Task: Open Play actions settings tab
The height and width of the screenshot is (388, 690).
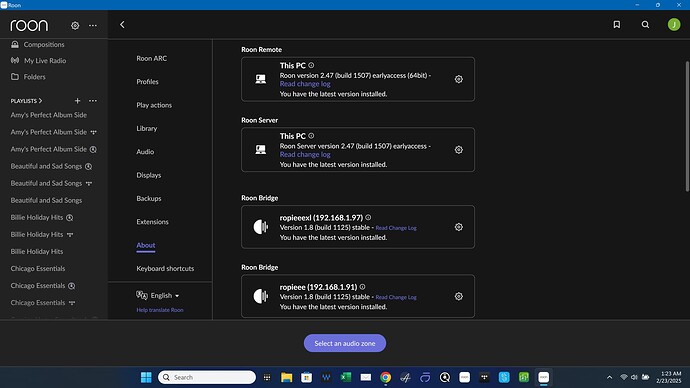Action: [154, 105]
